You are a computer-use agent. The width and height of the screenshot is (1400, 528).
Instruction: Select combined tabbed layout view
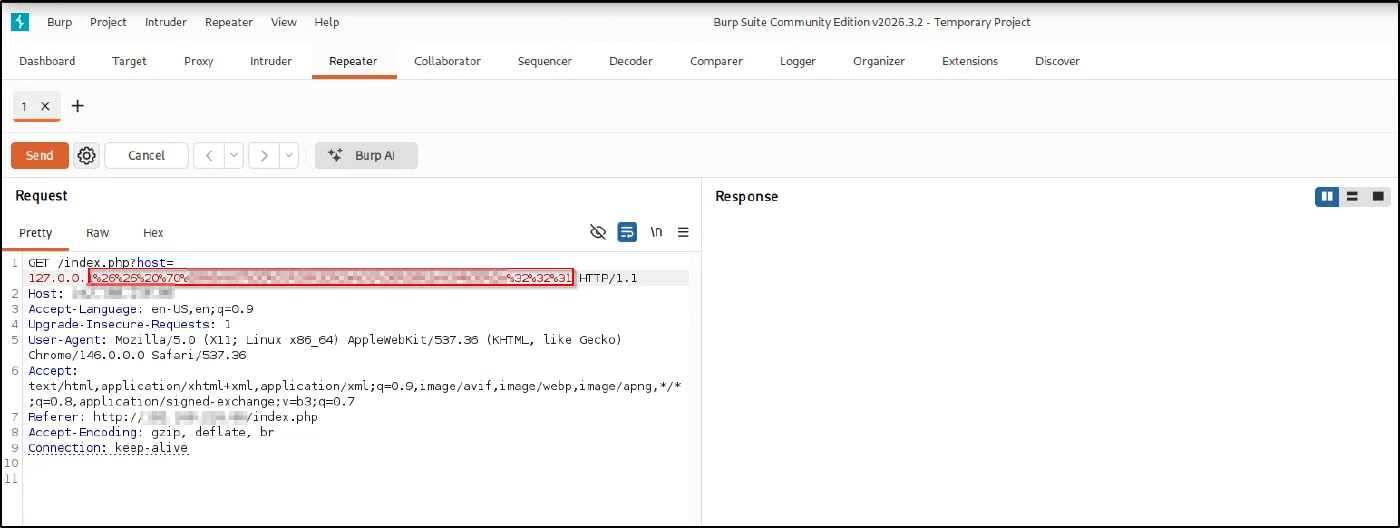(x=1378, y=196)
